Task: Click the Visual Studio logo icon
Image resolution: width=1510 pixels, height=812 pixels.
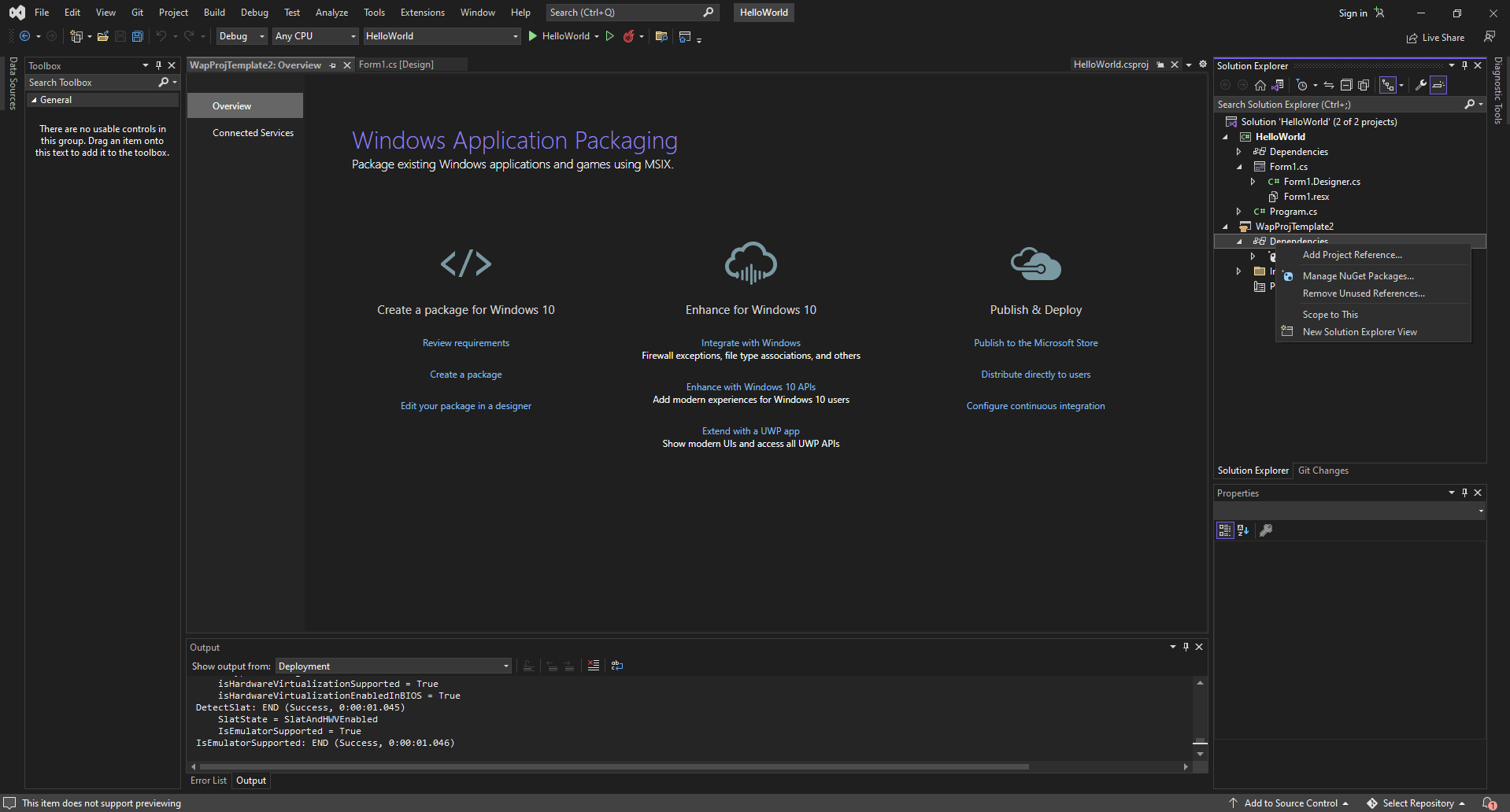Action: (x=17, y=13)
